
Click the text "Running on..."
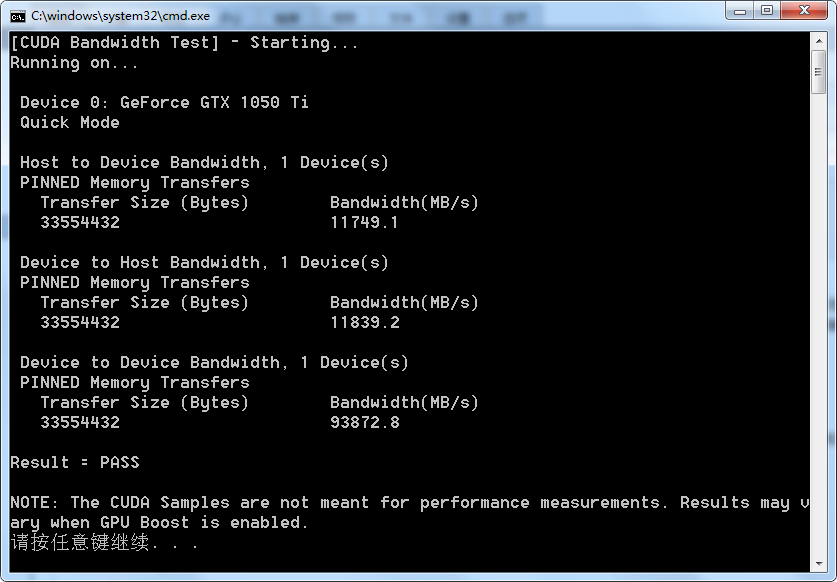pos(74,63)
